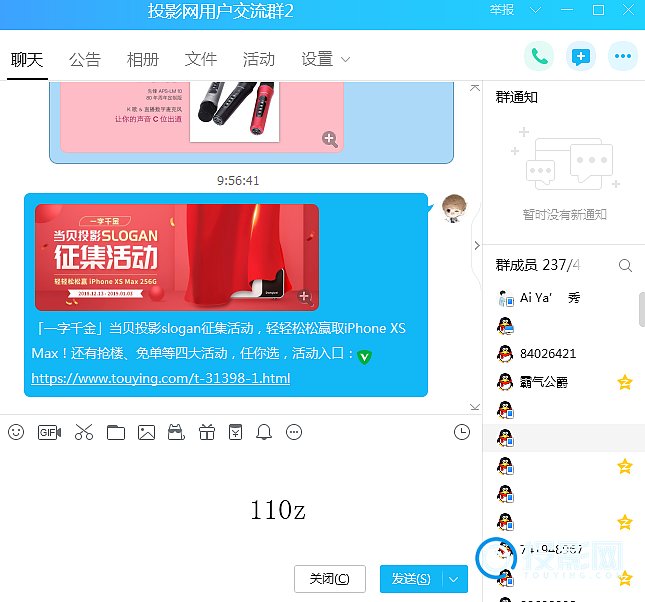645x602 pixels.
Task: Click the blue chat-plus icon
Action: point(580,56)
